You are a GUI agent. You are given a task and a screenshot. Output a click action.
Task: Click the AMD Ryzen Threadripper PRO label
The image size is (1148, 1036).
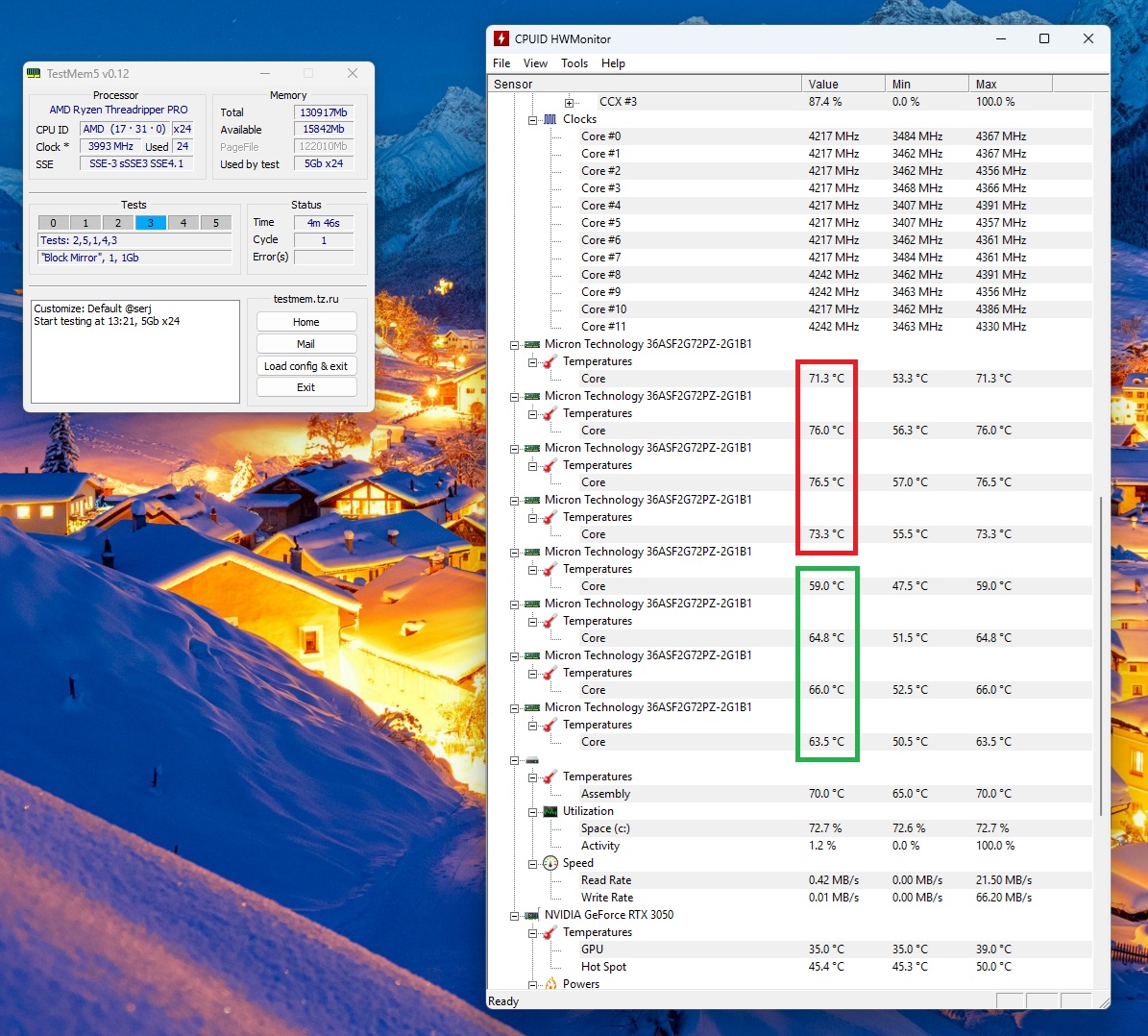click(x=118, y=110)
